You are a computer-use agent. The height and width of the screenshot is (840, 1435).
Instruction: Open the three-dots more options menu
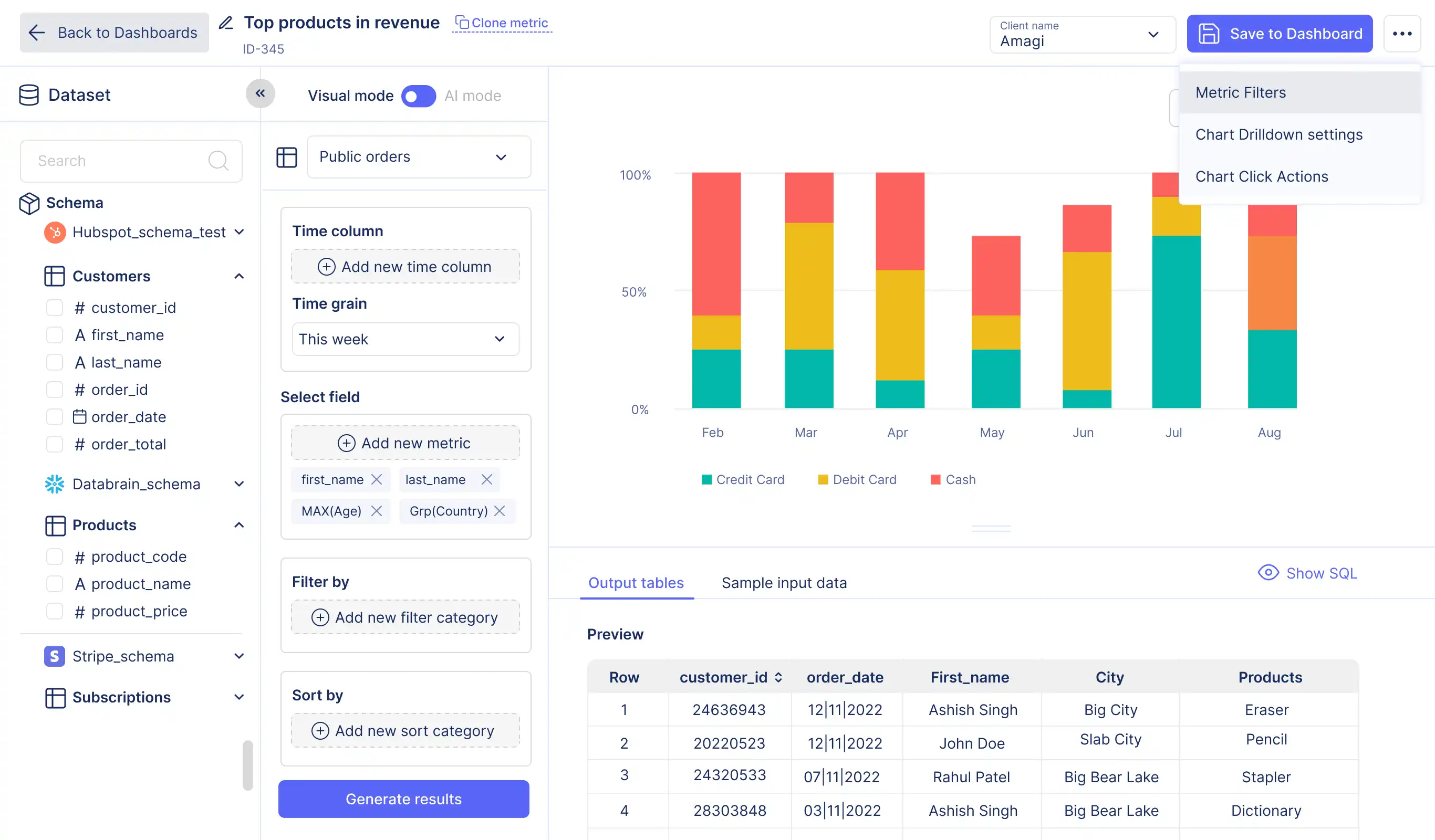pos(1402,34)
